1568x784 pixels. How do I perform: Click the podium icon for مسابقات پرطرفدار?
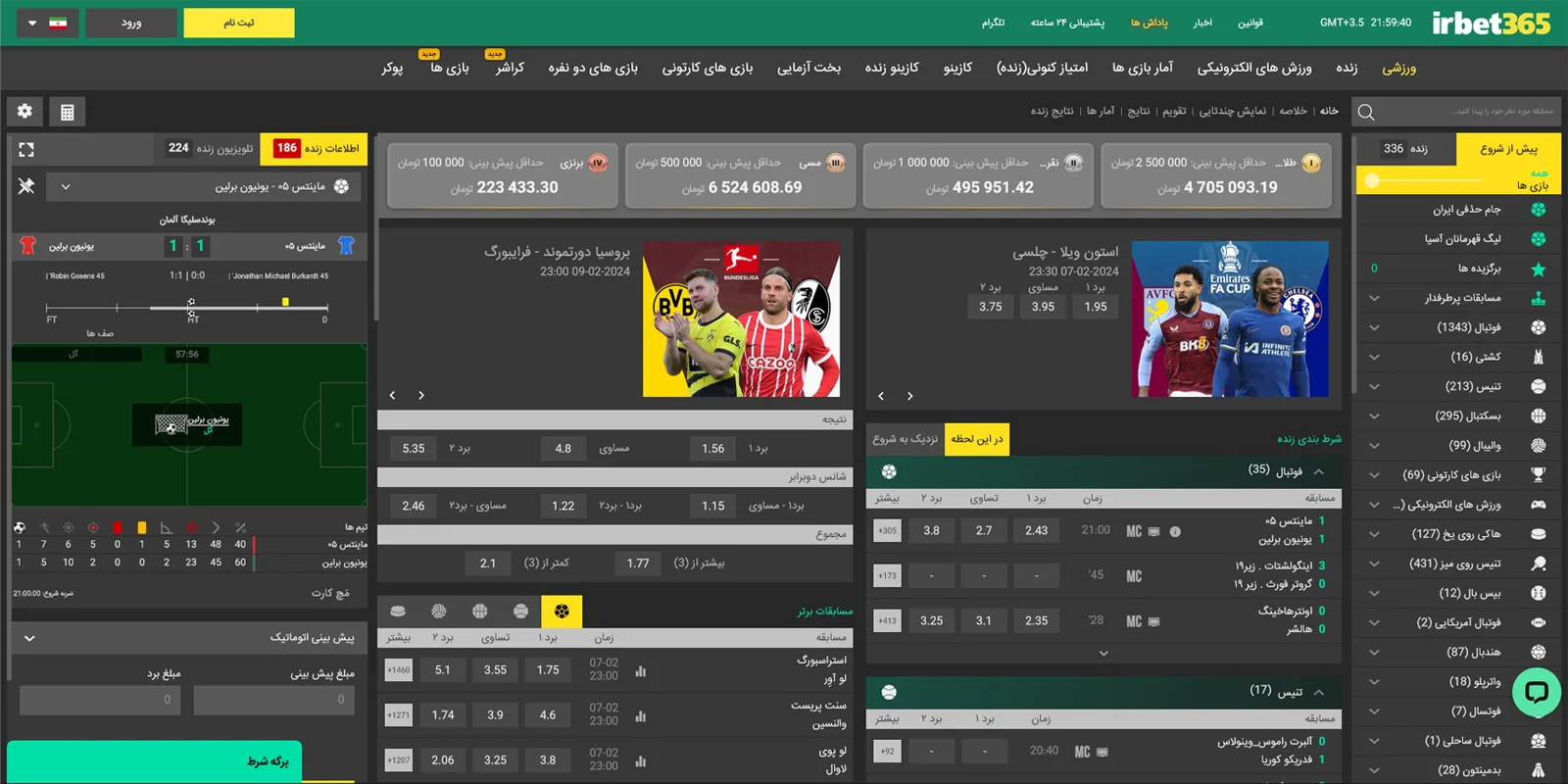(1539, 298)
